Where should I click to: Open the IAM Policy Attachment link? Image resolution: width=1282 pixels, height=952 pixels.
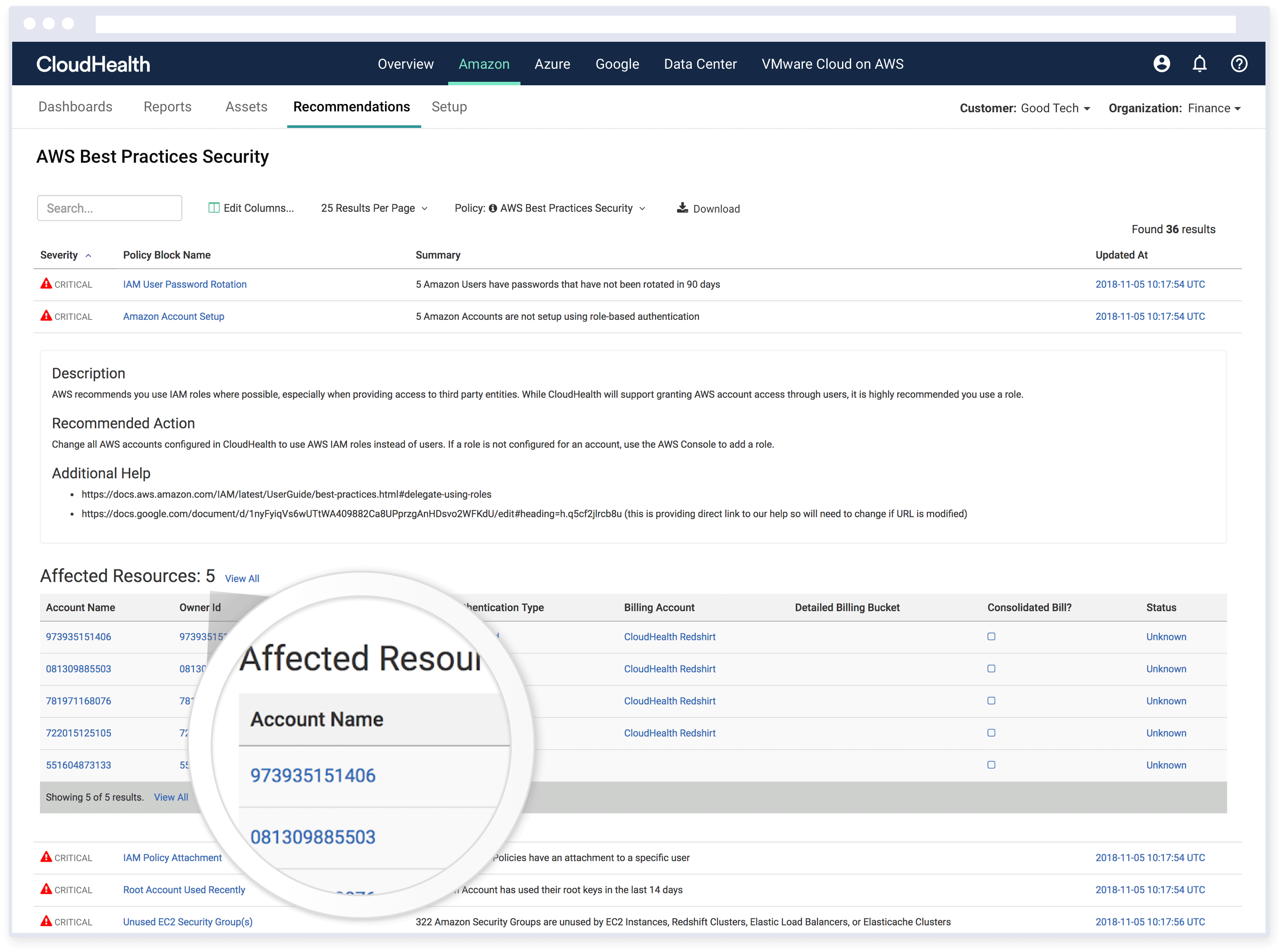pyautogui.click(x=172, y=858)
